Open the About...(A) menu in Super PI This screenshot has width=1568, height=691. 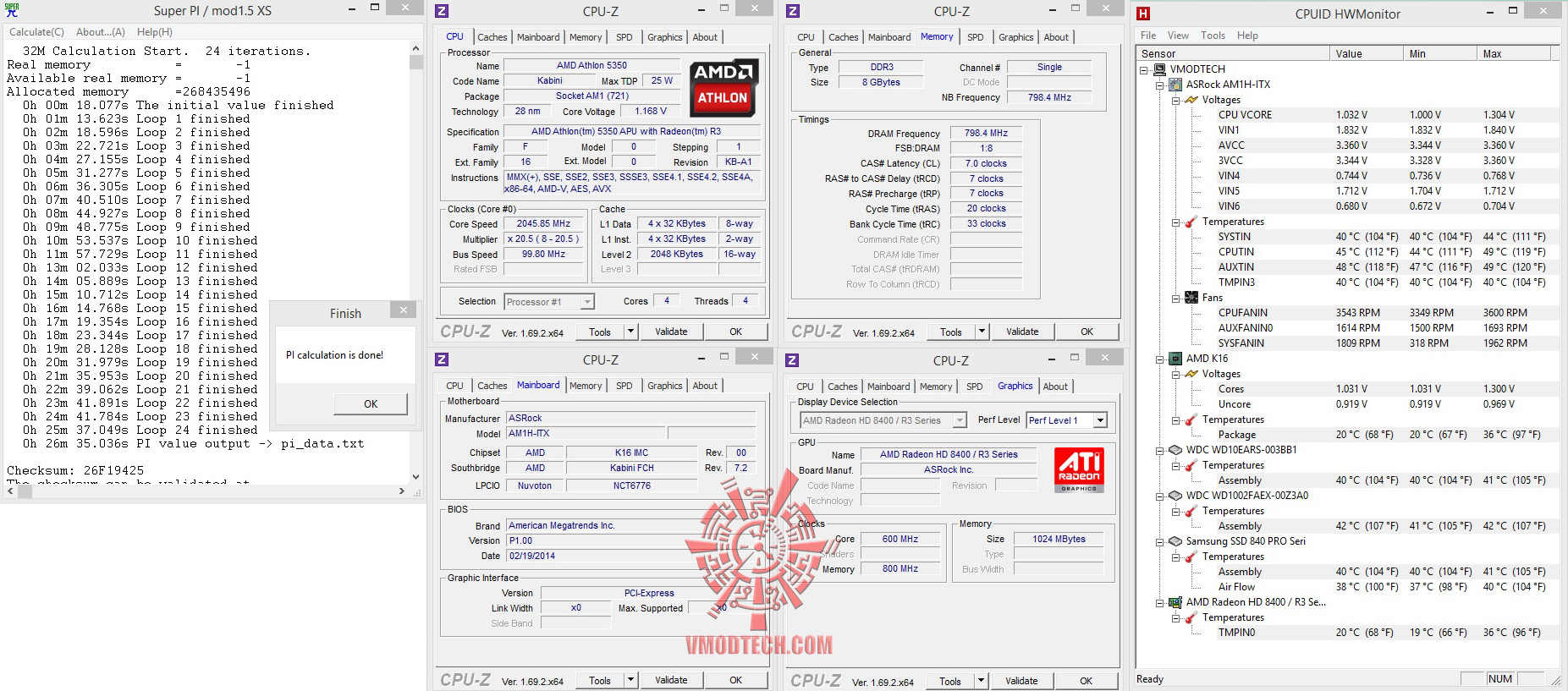coord(101,32)
